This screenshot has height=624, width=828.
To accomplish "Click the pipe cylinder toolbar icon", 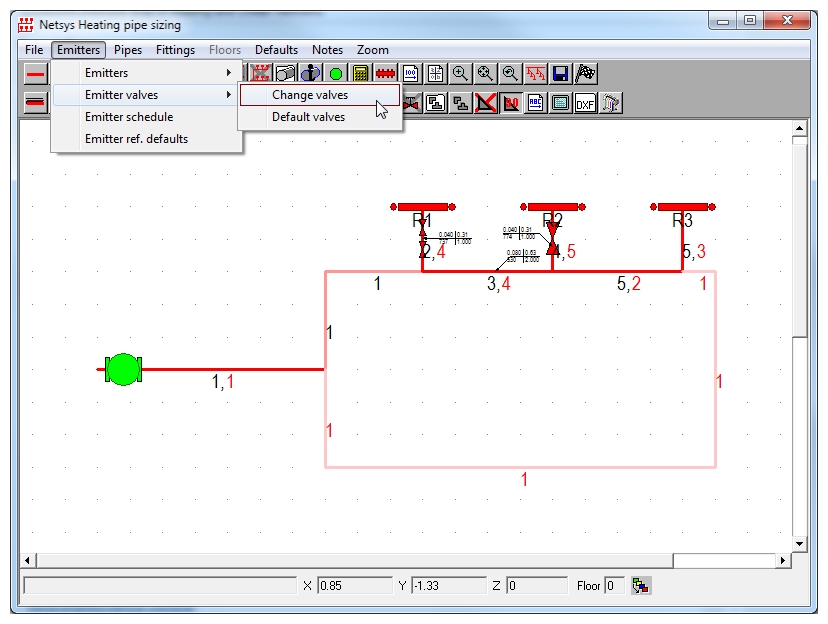I will [x=286, y=73].
